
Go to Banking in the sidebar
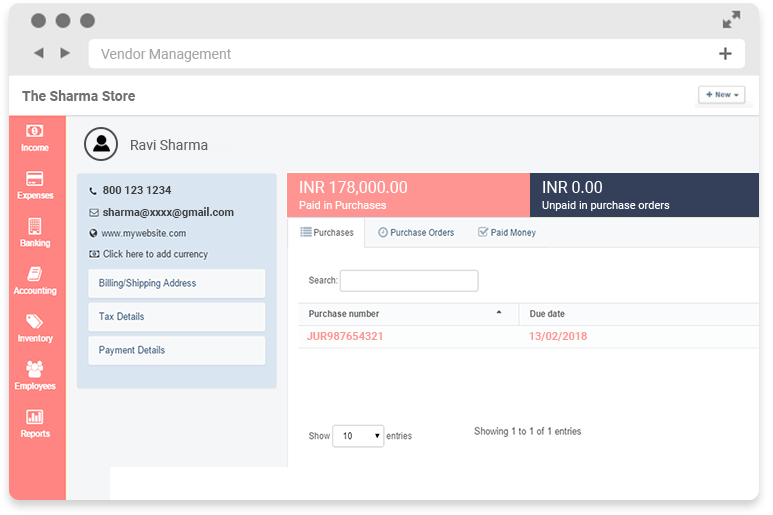click(x=35, y=233)
